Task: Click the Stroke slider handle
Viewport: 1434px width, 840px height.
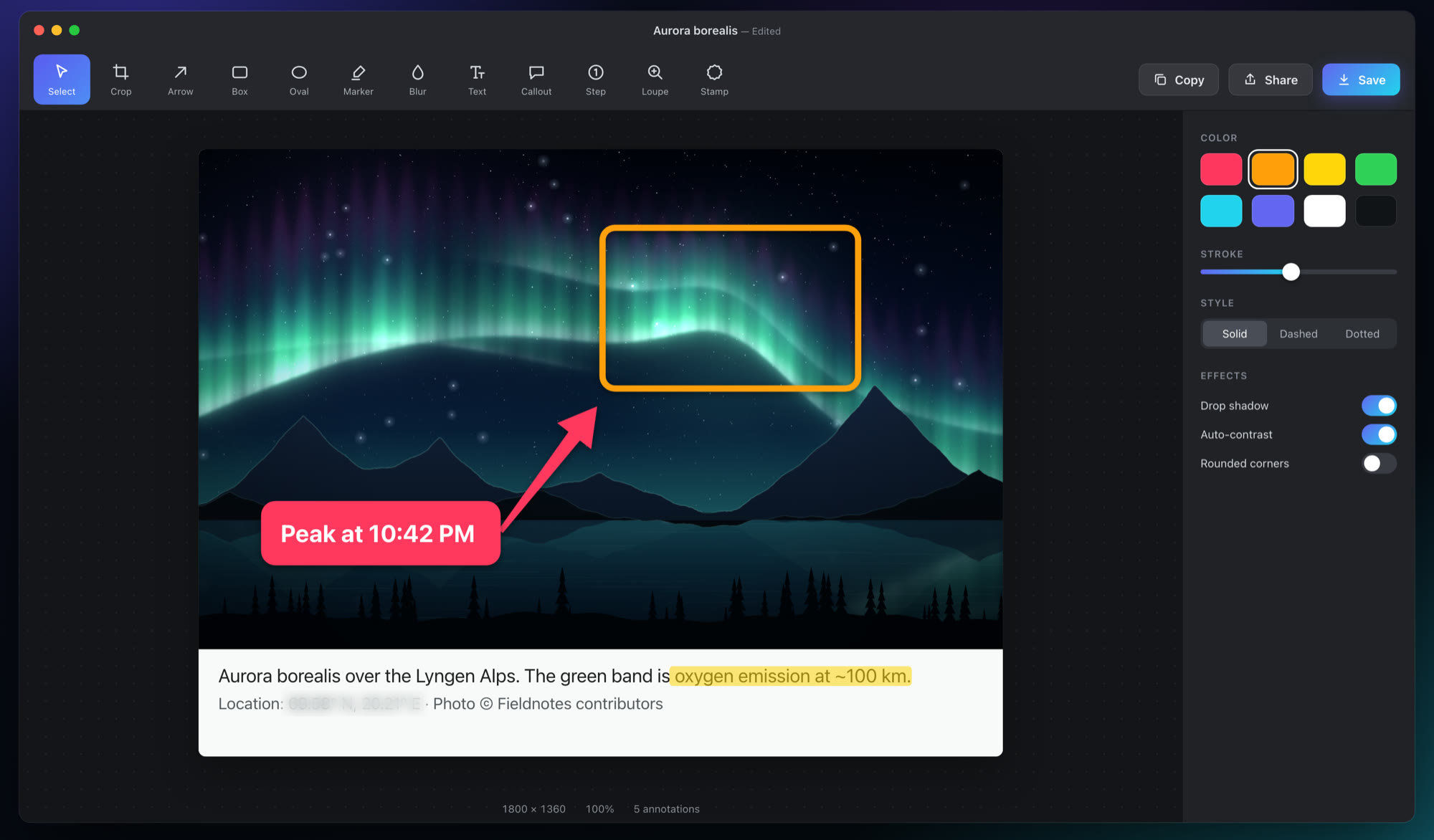Action: pyautogui.click(x=1291, y=272)
